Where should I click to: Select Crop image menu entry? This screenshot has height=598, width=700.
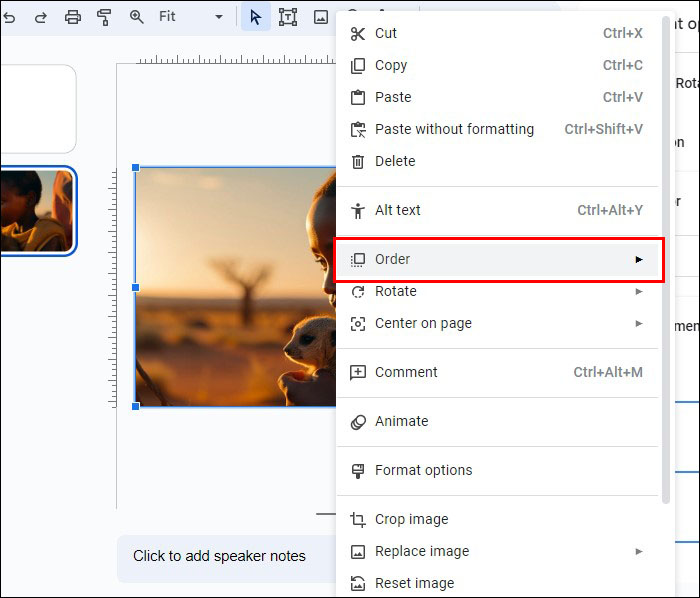tap(497, 519)
